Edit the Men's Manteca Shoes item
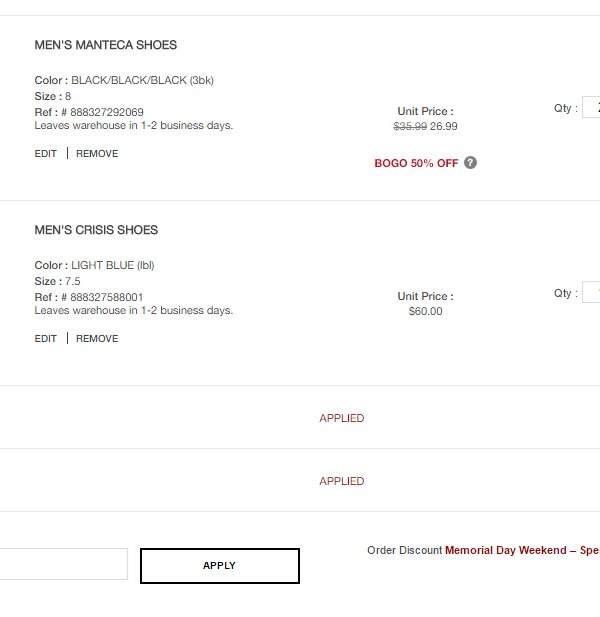600x617 pixels. point(46,153)
